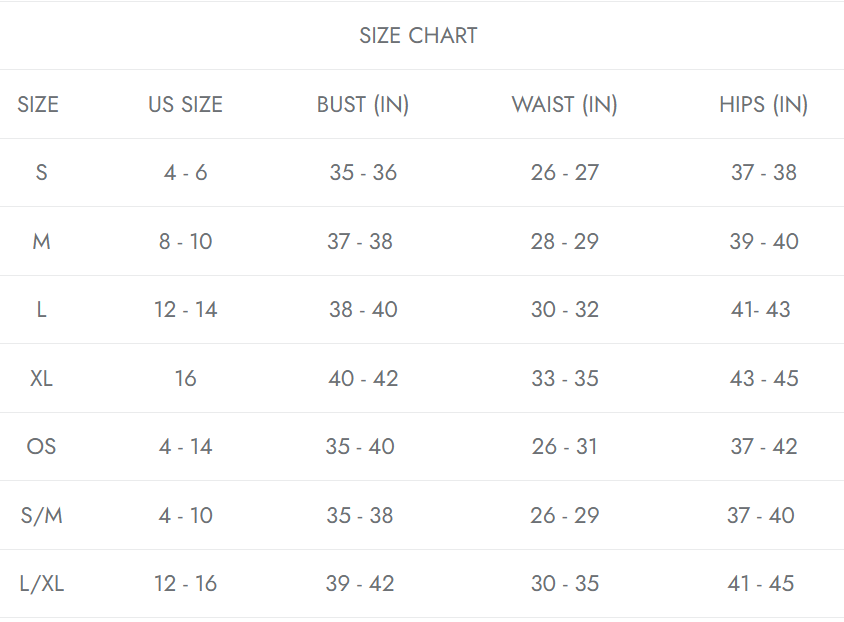Click the SIZE CHART title
This screenshot has width=844, height=622.
[418, 36]
